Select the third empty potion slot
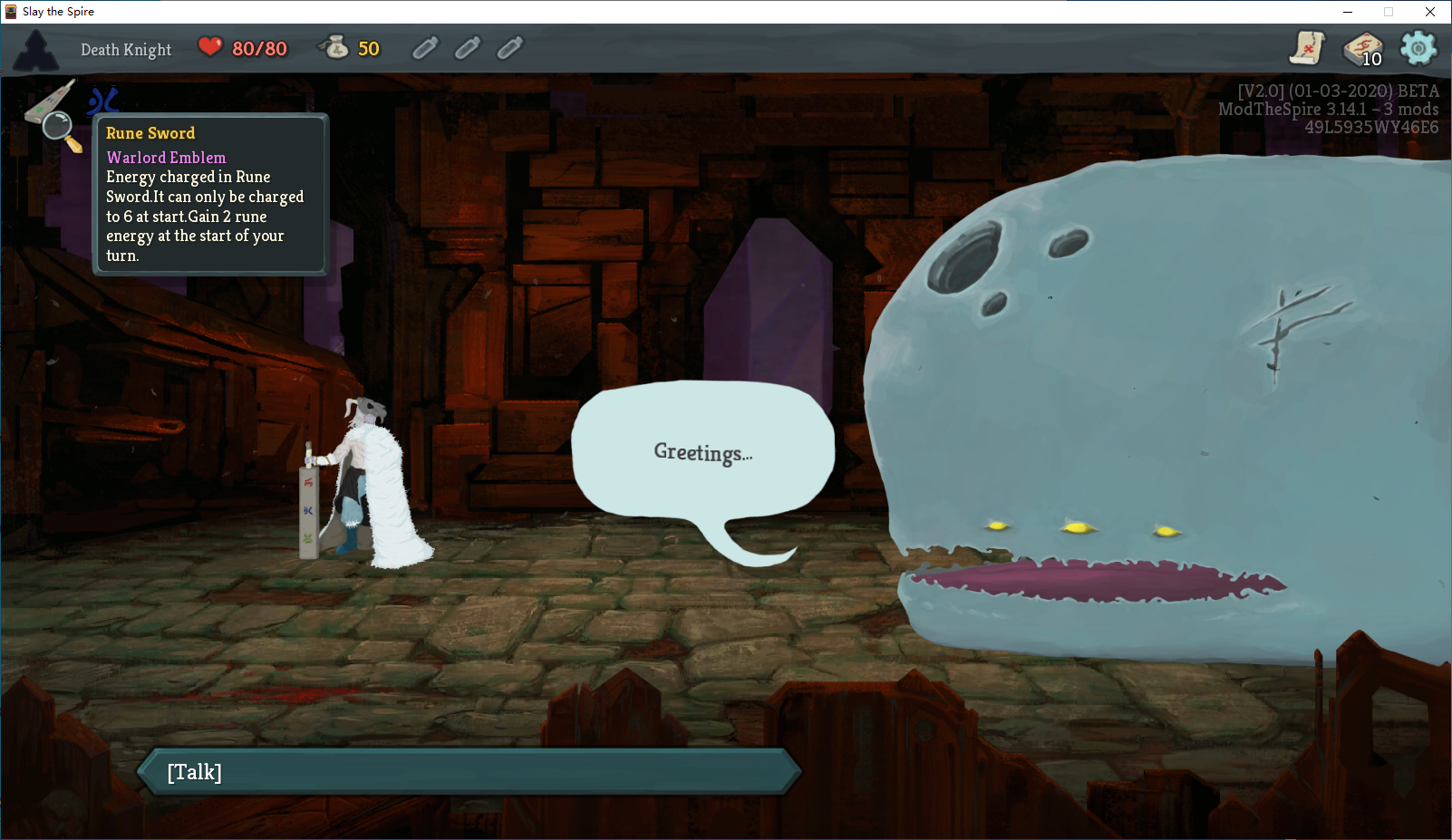Image resolution: width=1452 pixels, height=840 pixels. click(x=510, y=48)
